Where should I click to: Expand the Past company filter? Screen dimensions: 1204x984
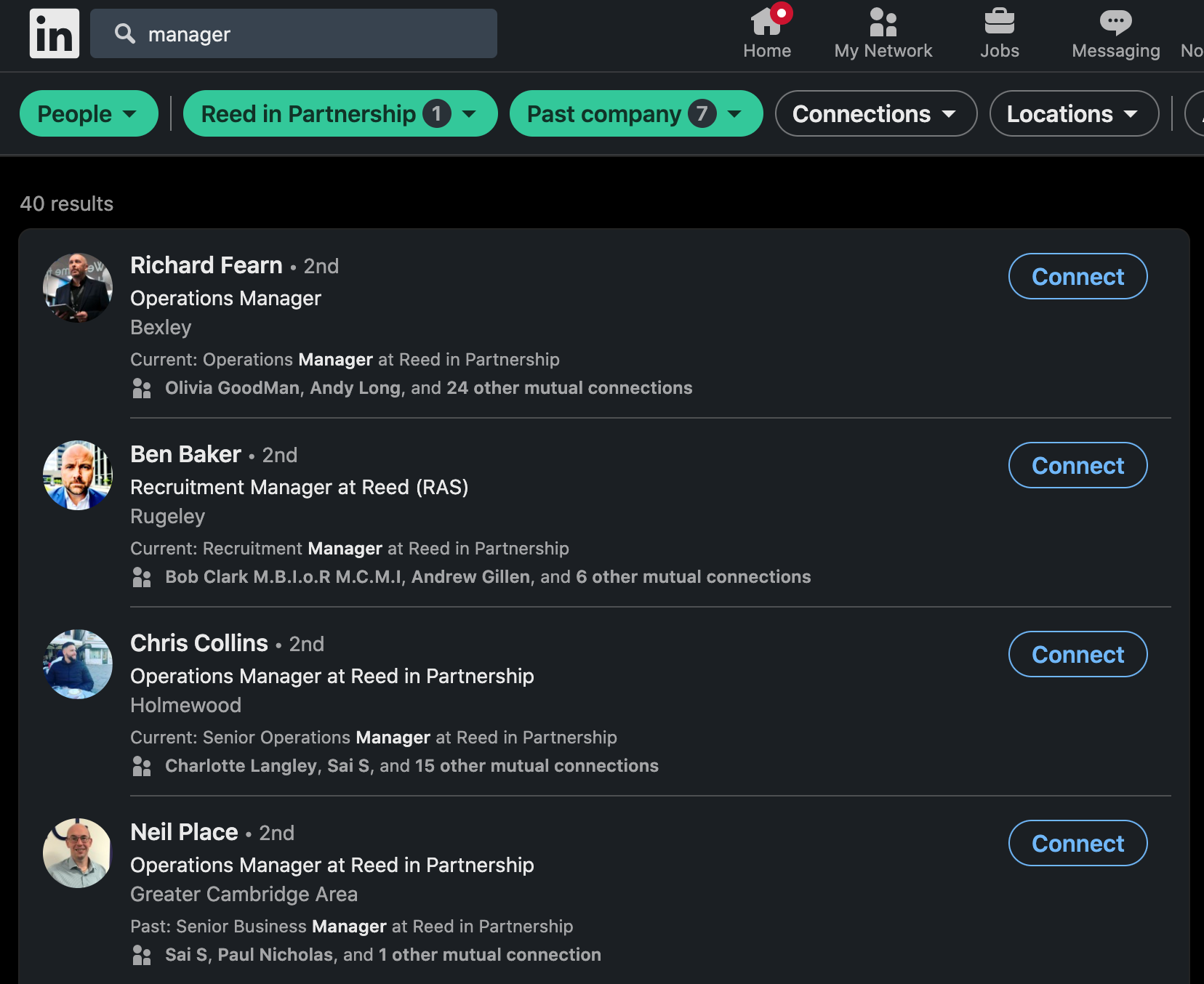click(635, 114)
